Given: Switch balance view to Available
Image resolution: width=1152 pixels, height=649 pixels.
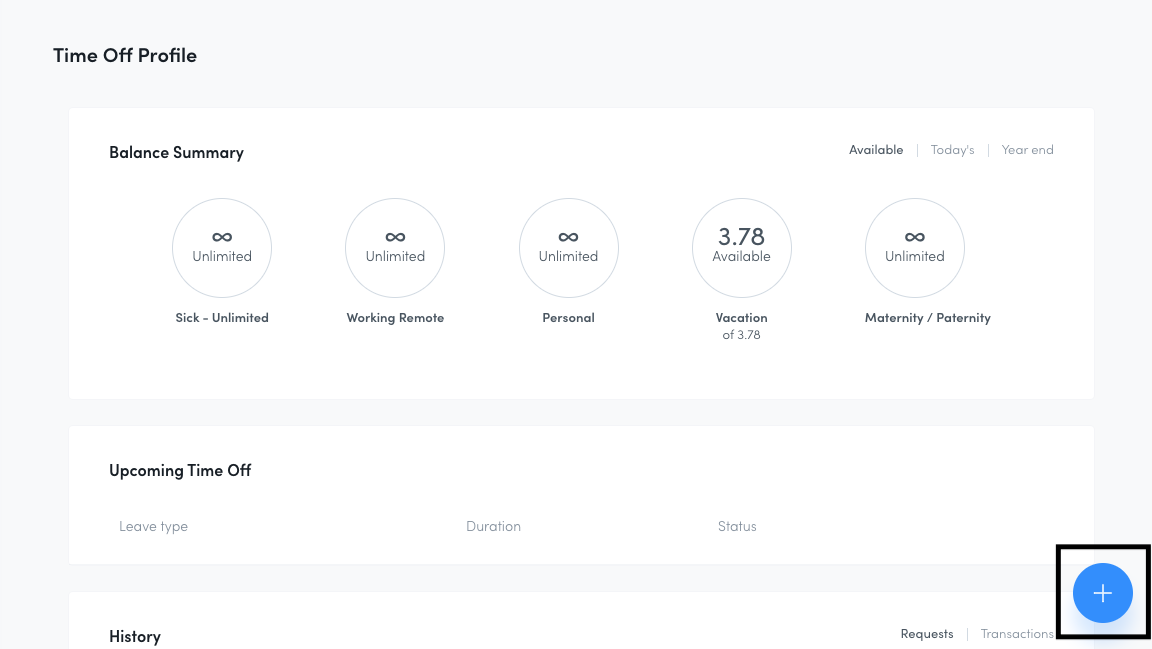Looking at the screenshot, I should 876,150.
